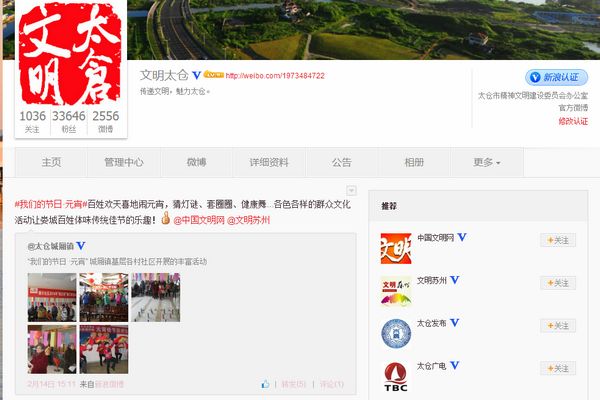Click the 推荐 panel header

[478, 206]
